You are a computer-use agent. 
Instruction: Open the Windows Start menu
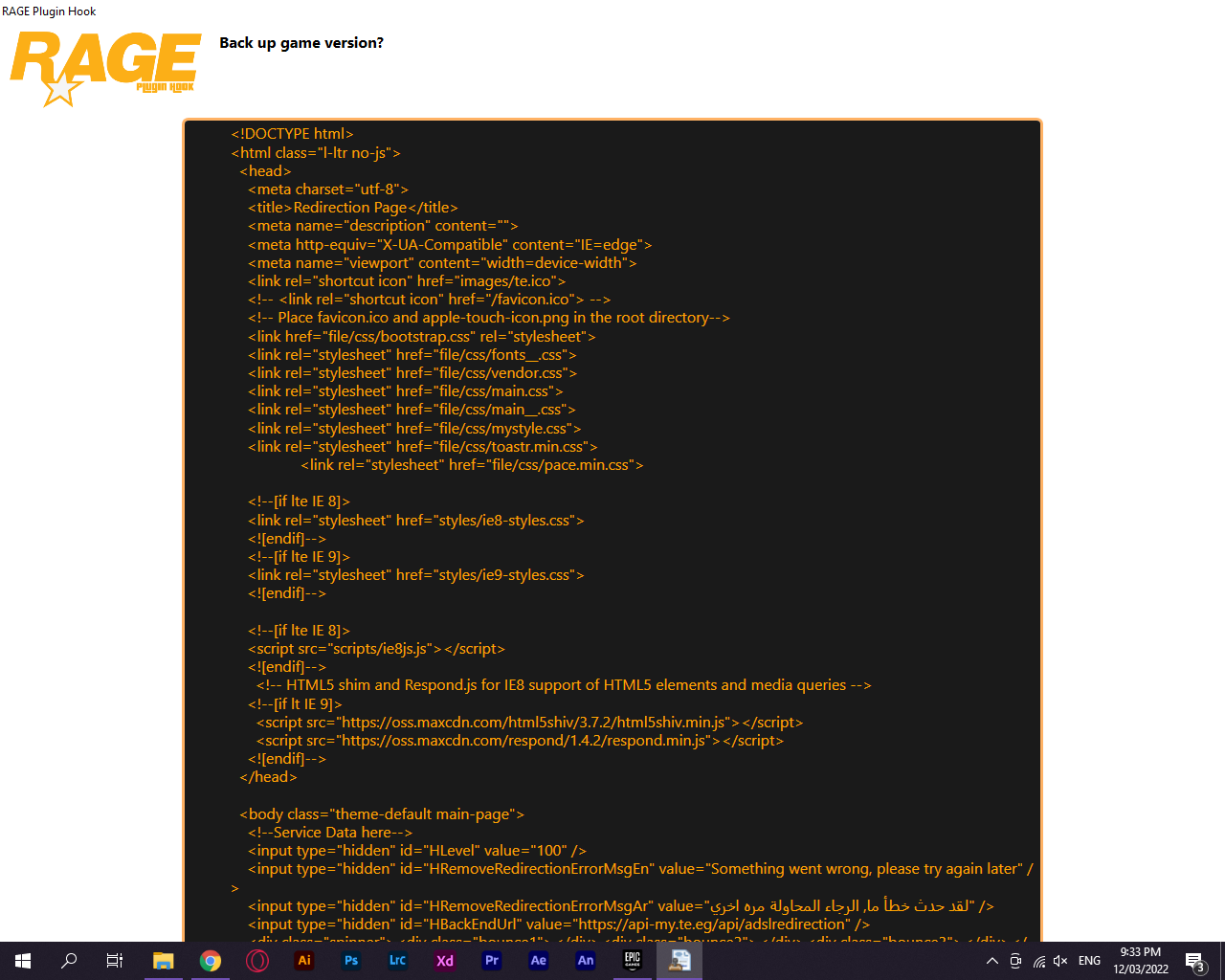pyautogui.click(x=23, y=961)
